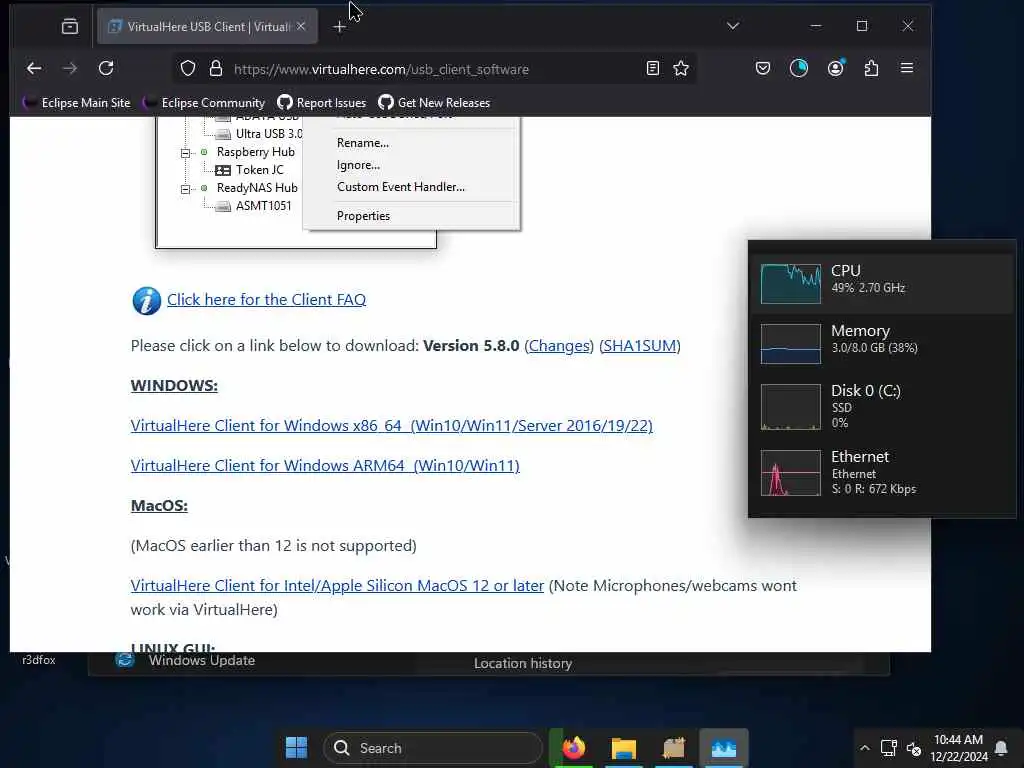1024x768 pixels.
Task: Open Firefox View tab list icon
Action: [x=70, y=26]
